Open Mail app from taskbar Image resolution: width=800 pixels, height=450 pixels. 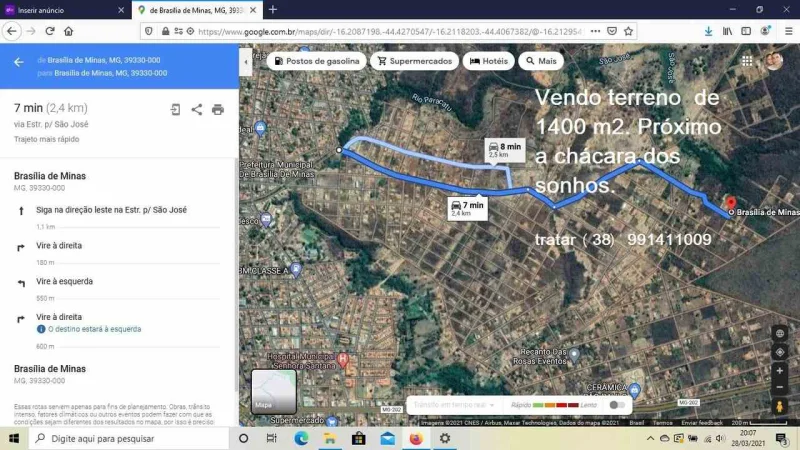coord(387,438)
